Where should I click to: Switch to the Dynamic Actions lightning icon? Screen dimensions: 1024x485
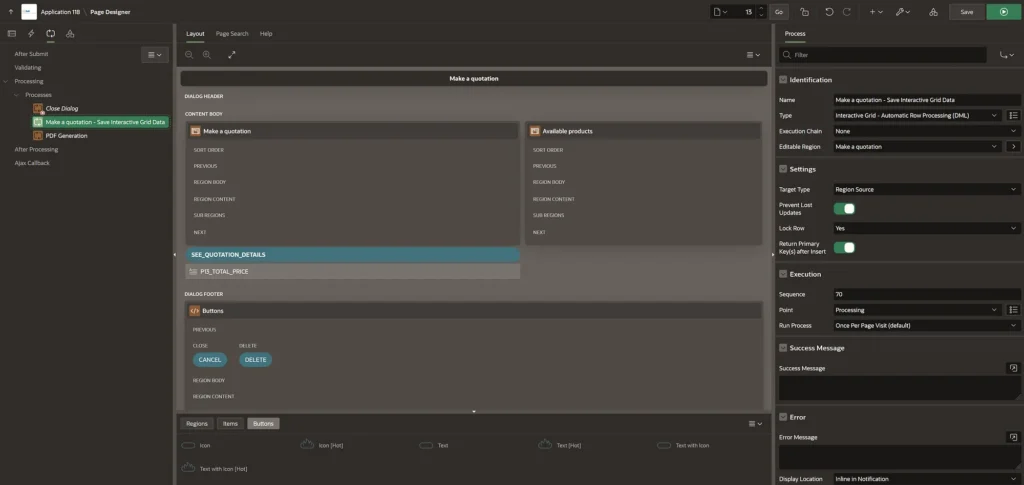click(31, 33)
